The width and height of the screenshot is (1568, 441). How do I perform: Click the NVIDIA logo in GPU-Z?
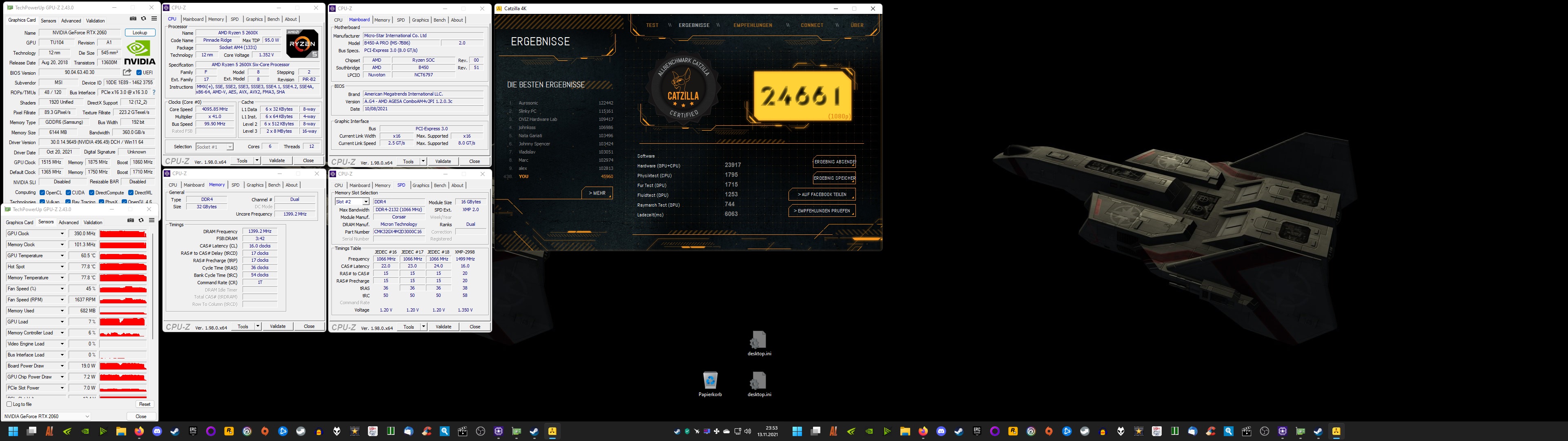[140, 52]
